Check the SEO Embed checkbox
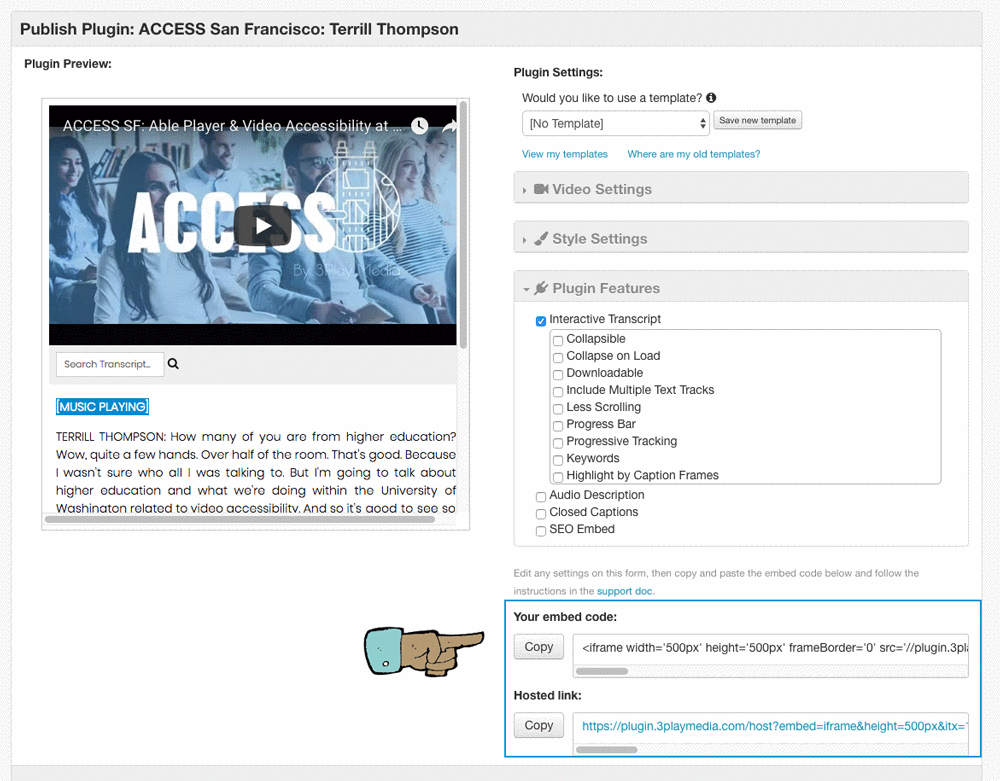This screenshot has width=1000, height=781. click(541, 531)
